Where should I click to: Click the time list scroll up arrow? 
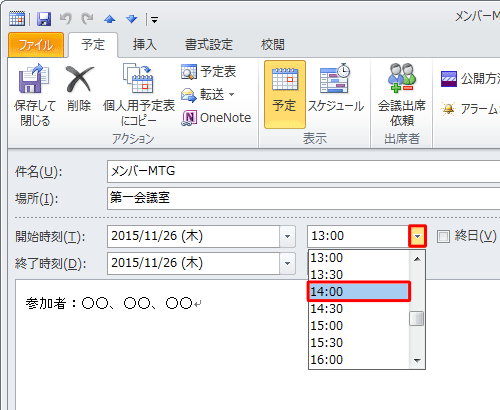[x=417, y=259]
